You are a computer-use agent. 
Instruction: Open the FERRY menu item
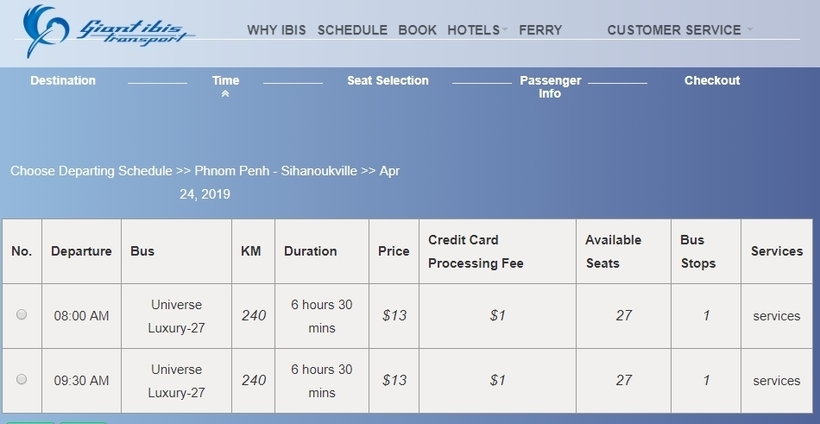click(x=540, y=30)
